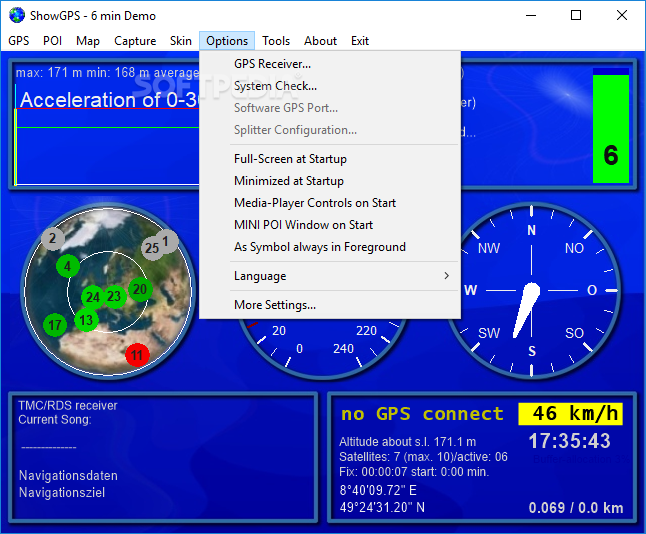This screenshot has width=646, height=534.
Task: Toggle Minimized at Startup option
Action: (x=330, y=180)
